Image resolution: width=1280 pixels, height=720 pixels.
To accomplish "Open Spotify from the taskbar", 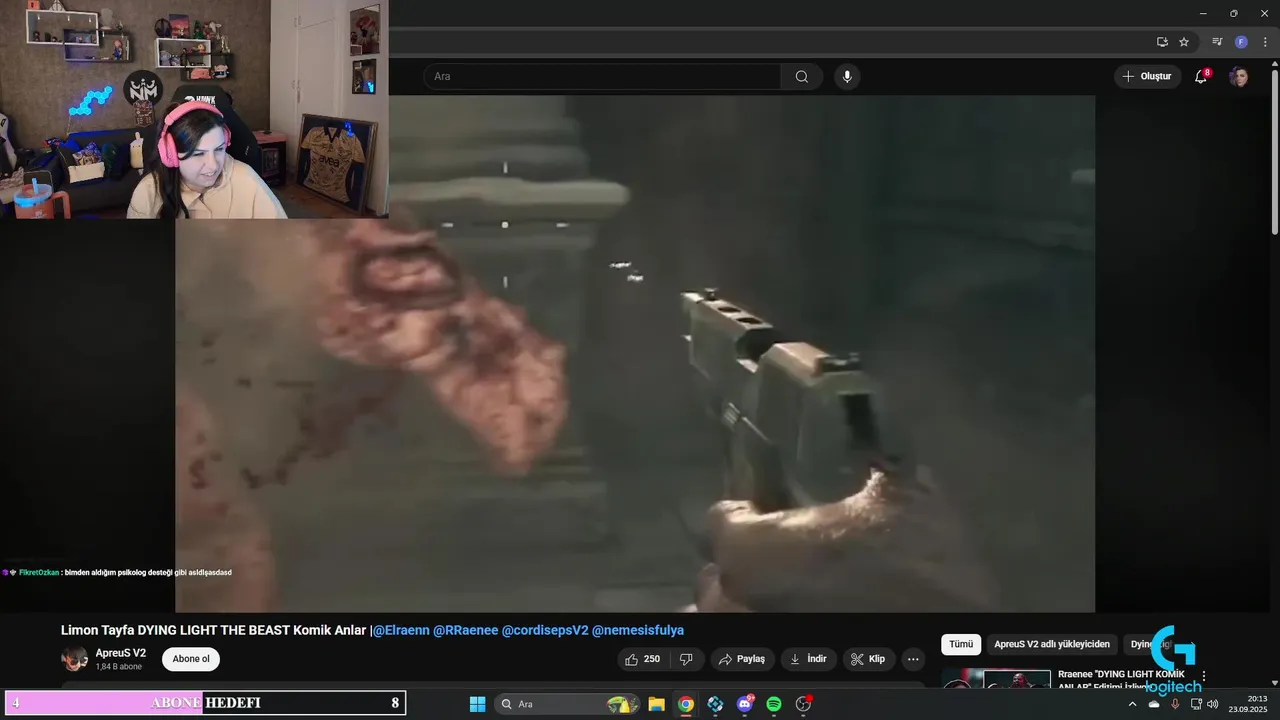I will coord(774,704).
